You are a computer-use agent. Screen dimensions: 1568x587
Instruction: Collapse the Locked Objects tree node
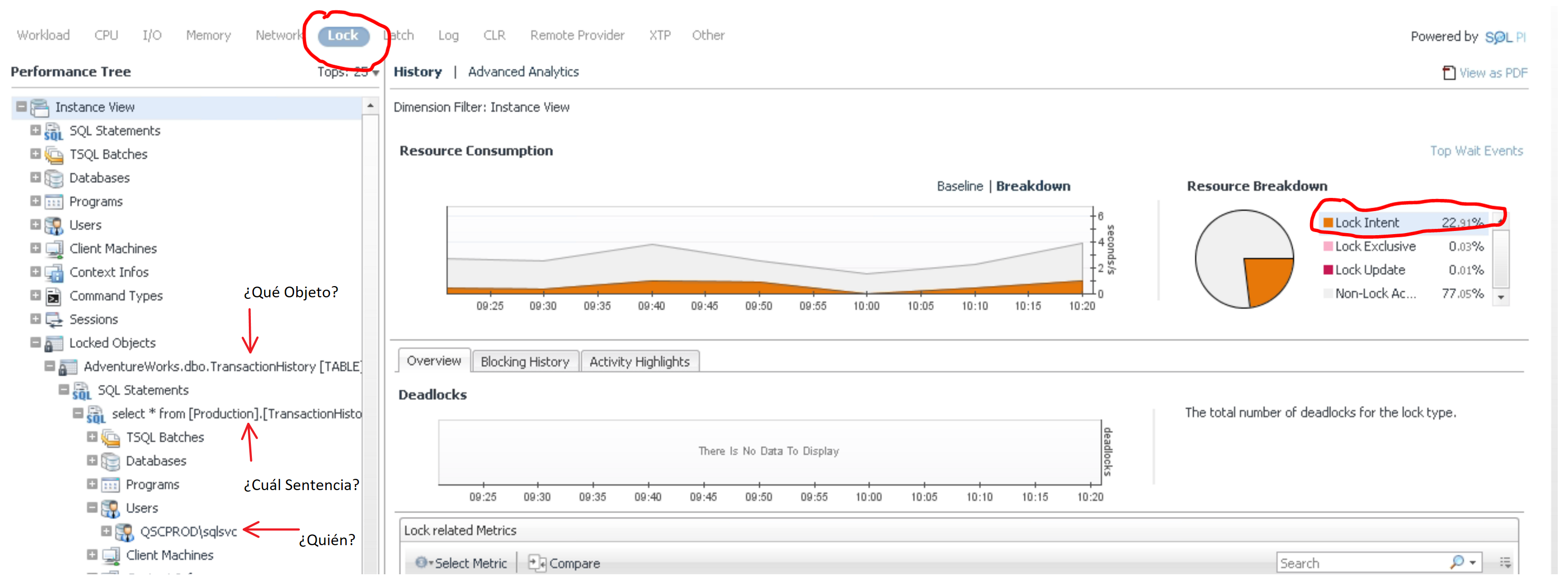tap(35, 343)
